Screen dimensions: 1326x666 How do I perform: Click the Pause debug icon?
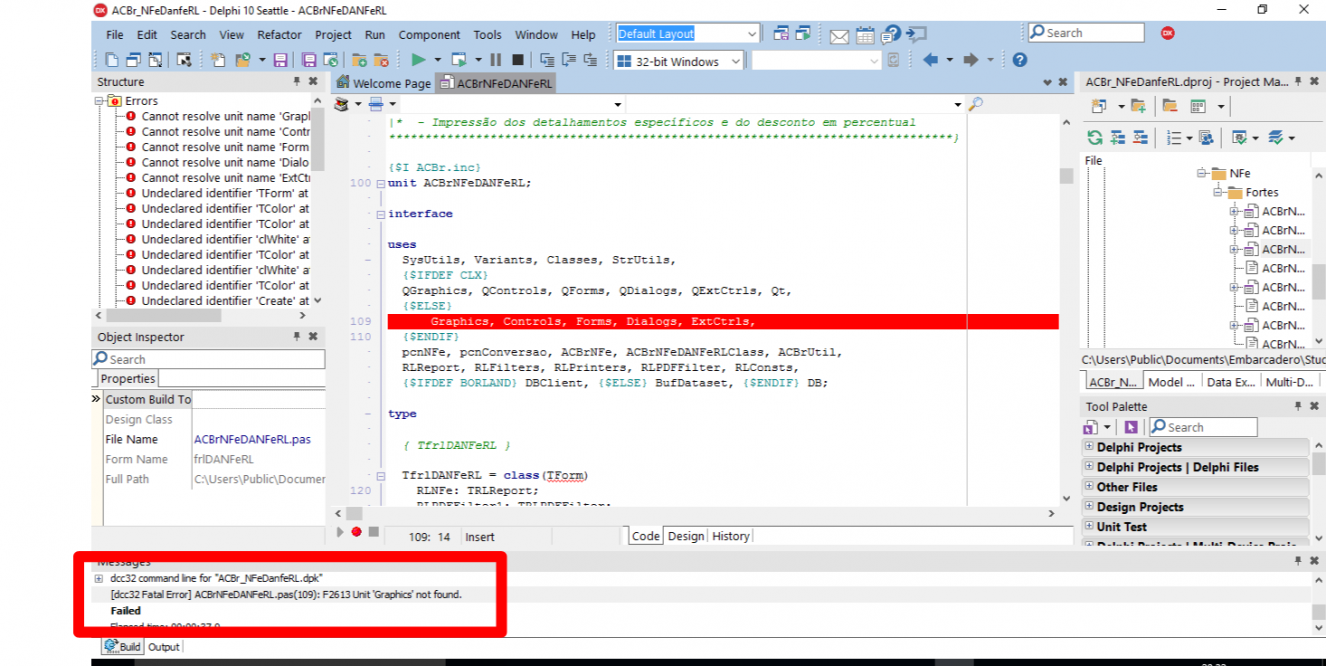click(495, 60)
